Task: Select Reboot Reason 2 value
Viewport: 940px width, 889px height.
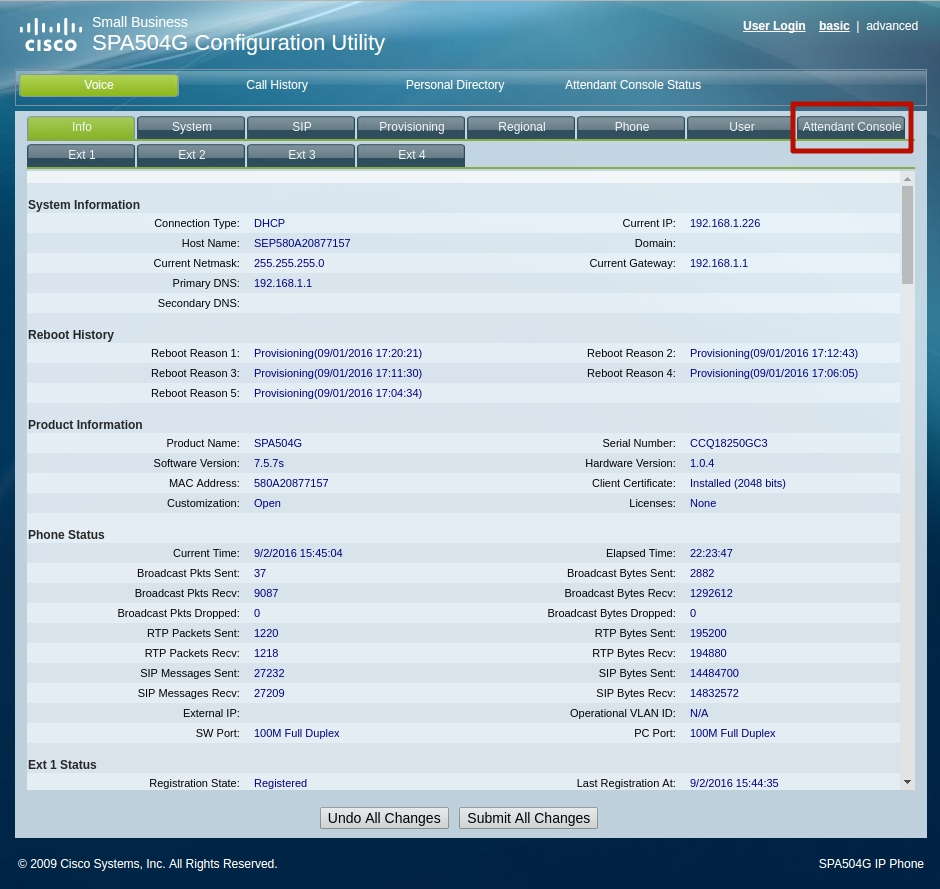Action: tap(774, 354)
